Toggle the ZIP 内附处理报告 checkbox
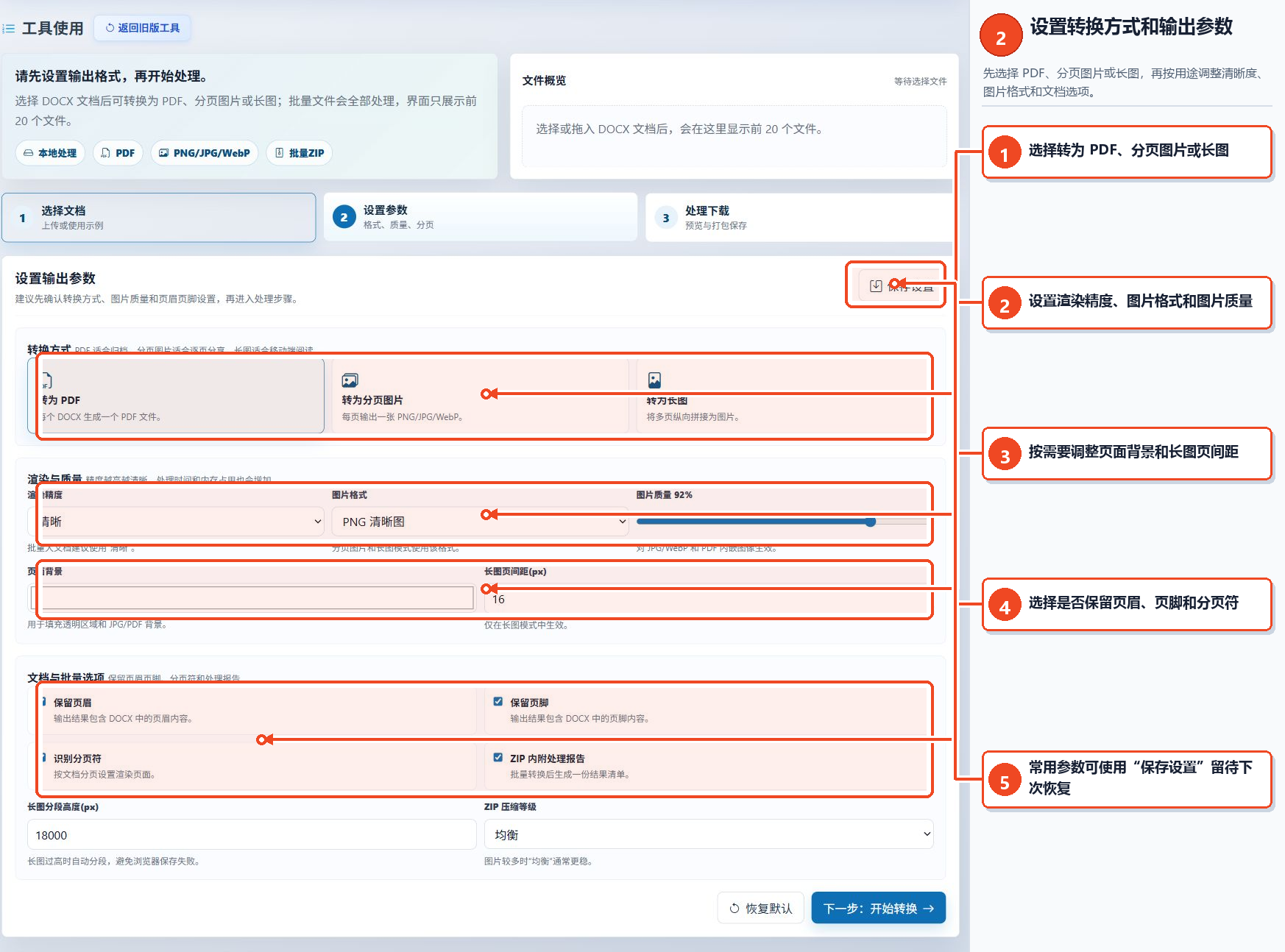The width and height of the screenshot is (1285, 952). [498, 758]
